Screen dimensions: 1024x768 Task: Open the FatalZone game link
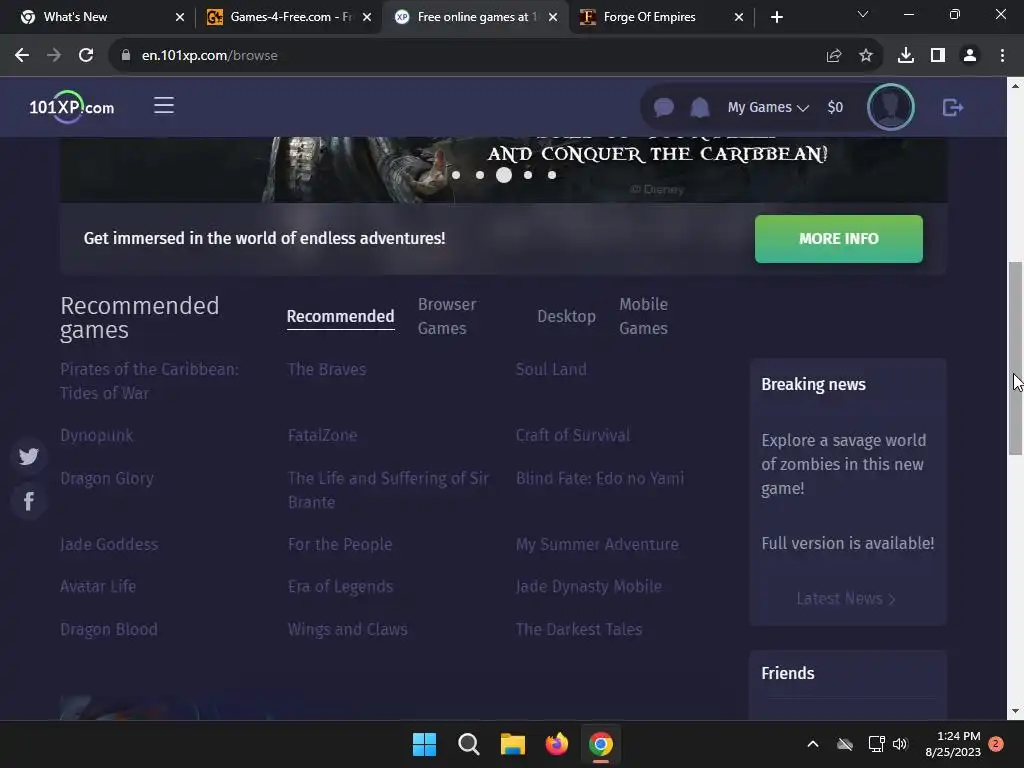click(x=323, y=435)
